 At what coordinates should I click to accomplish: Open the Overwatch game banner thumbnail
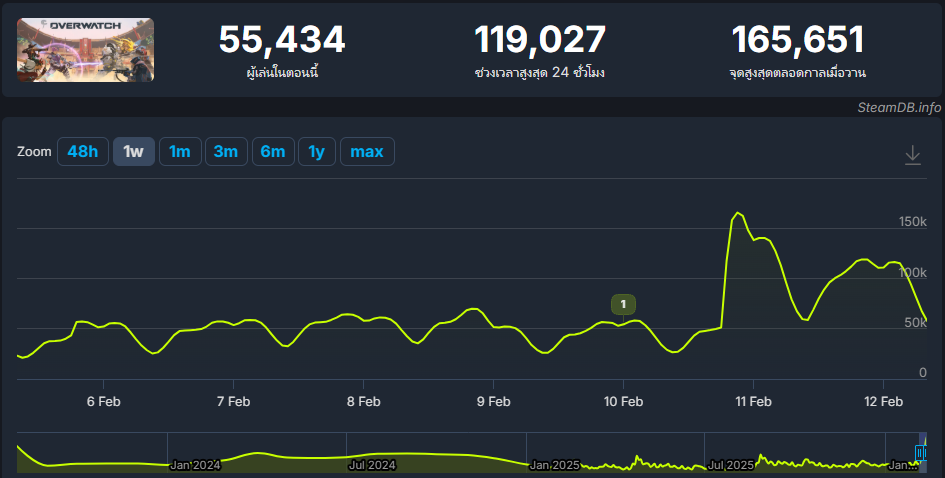click(x=85, y=50)
